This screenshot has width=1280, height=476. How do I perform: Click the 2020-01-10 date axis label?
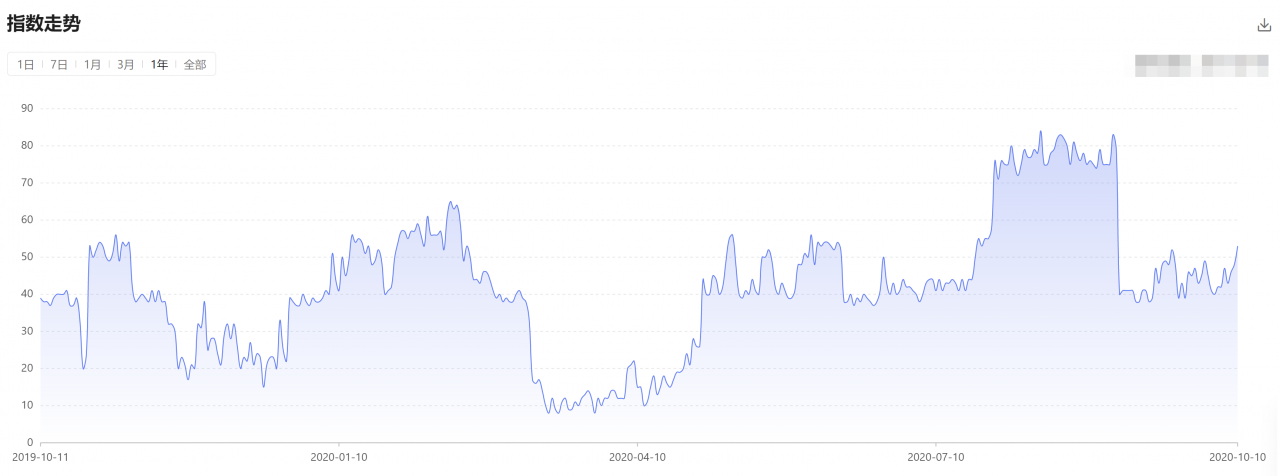coord(339,457)
